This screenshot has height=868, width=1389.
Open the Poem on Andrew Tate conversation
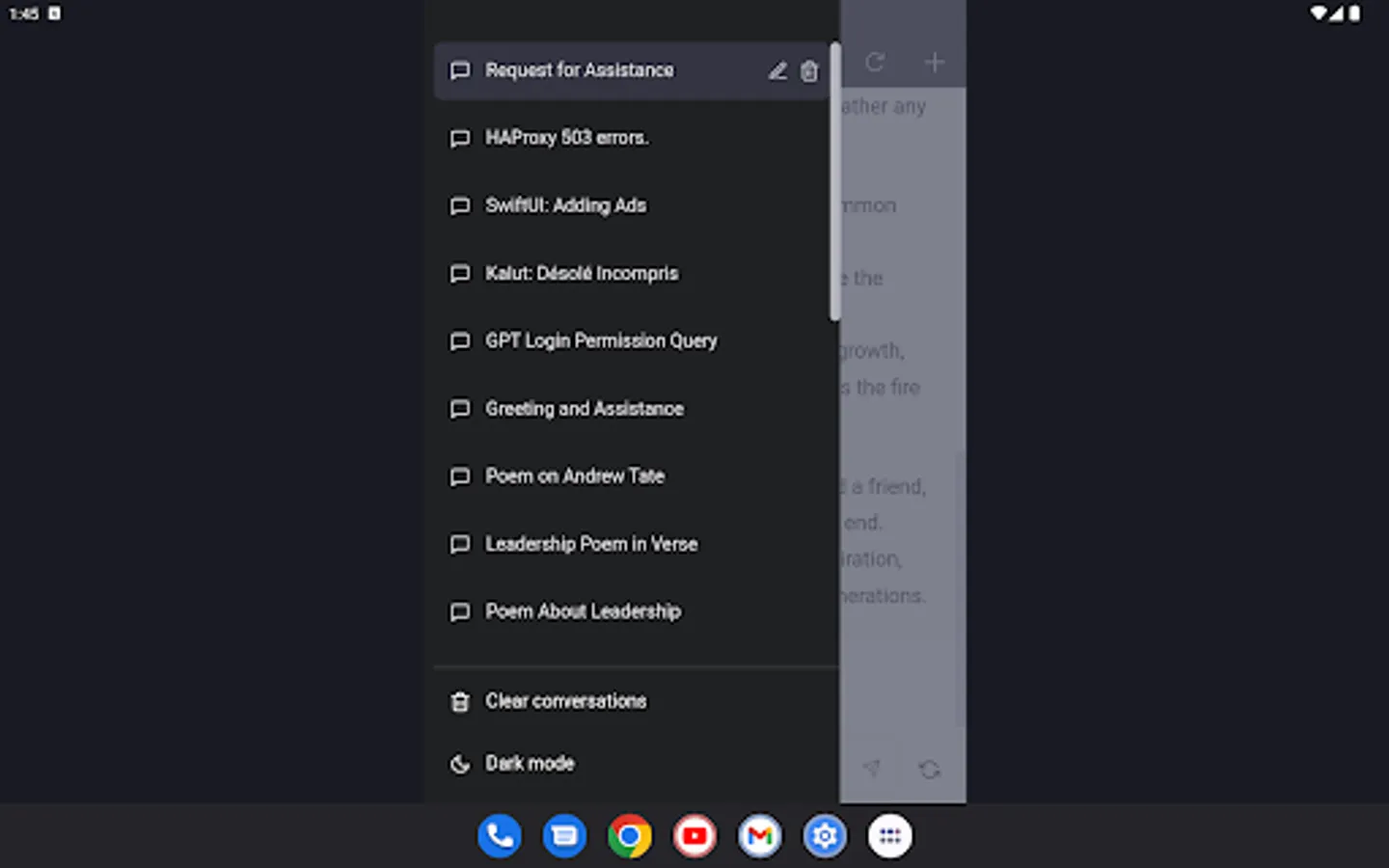[x=632, y=475]
